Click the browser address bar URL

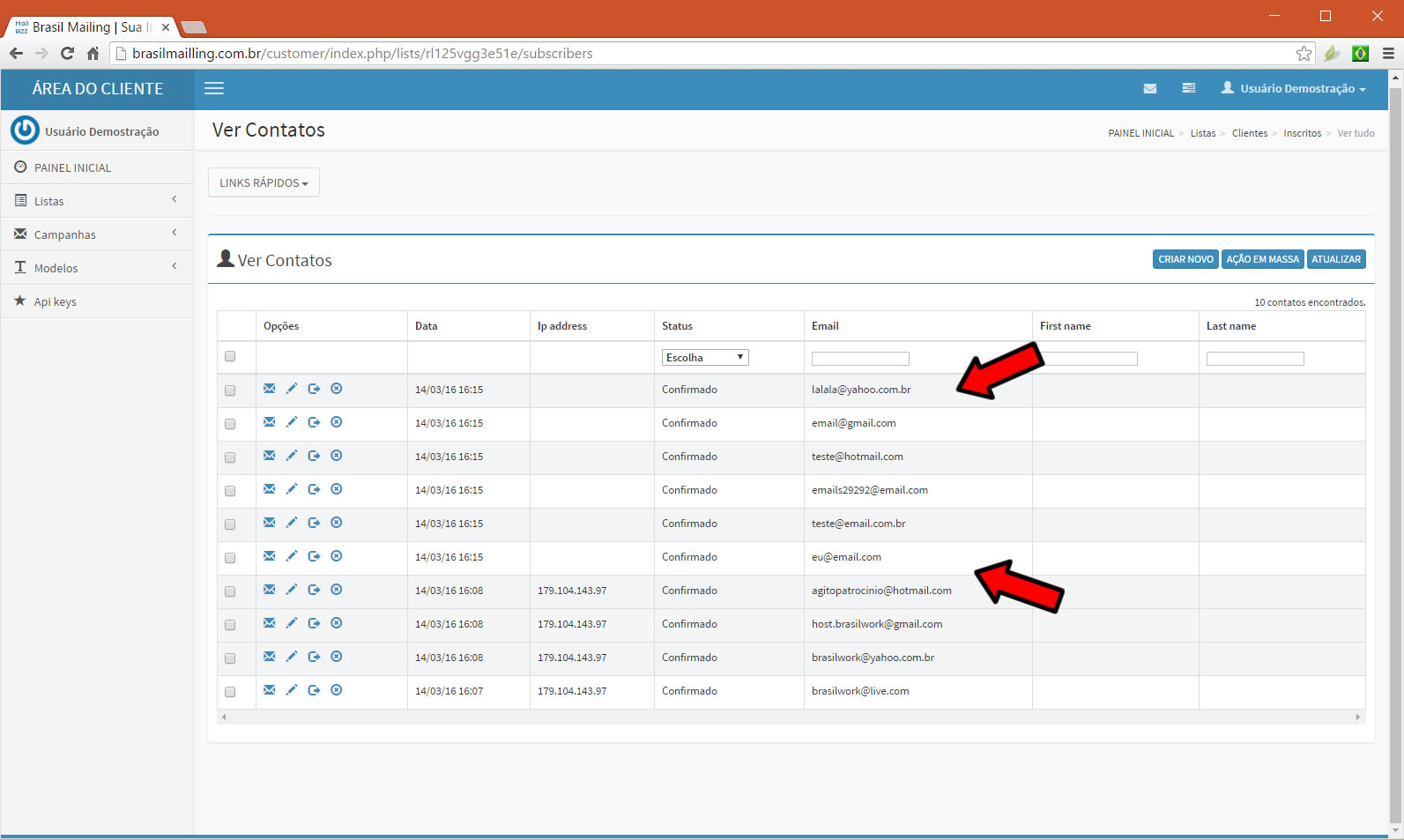pyautogui.click(x=362, y=54)
